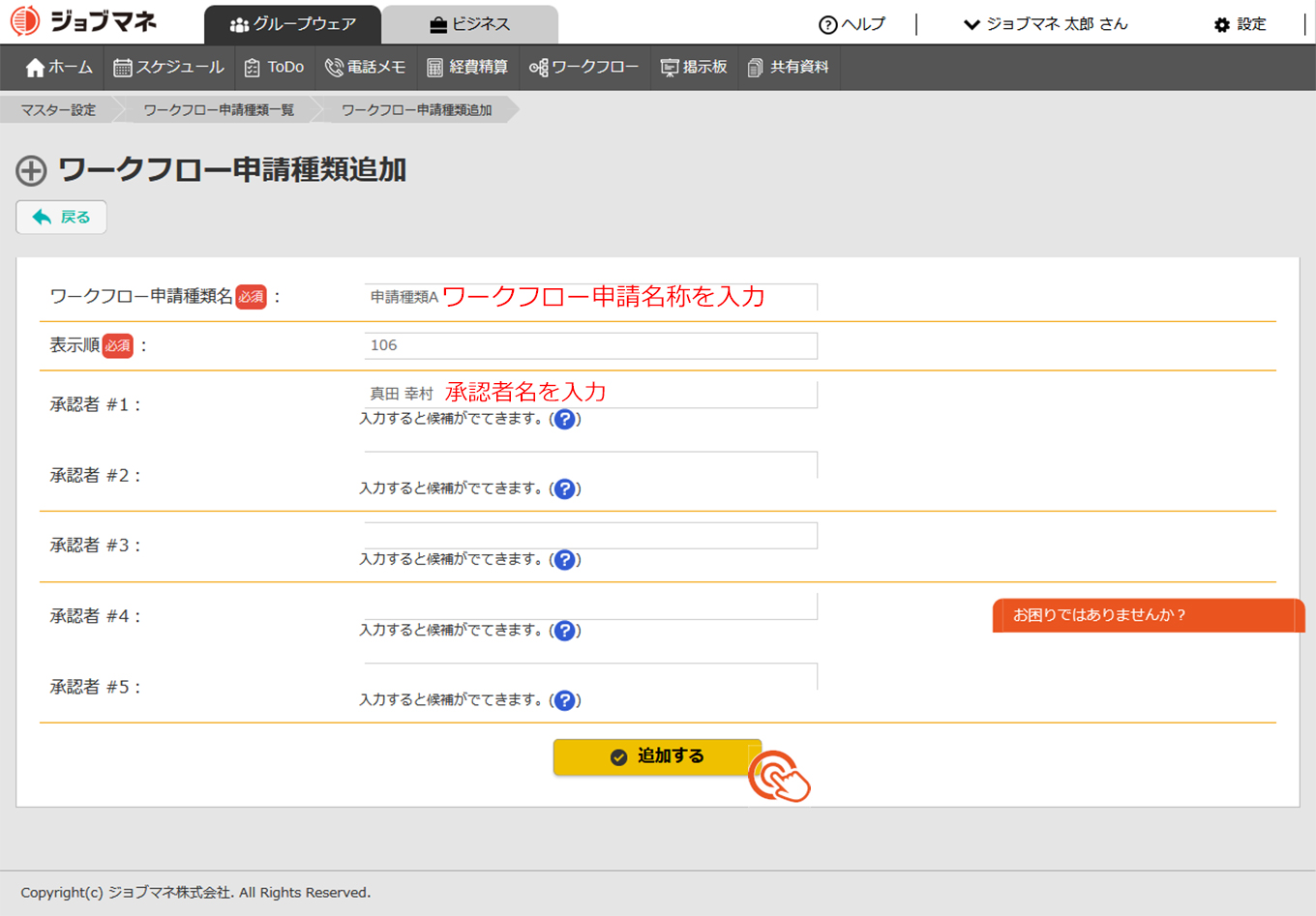Open 設定 via the gear icon

tap(1221, 25)
